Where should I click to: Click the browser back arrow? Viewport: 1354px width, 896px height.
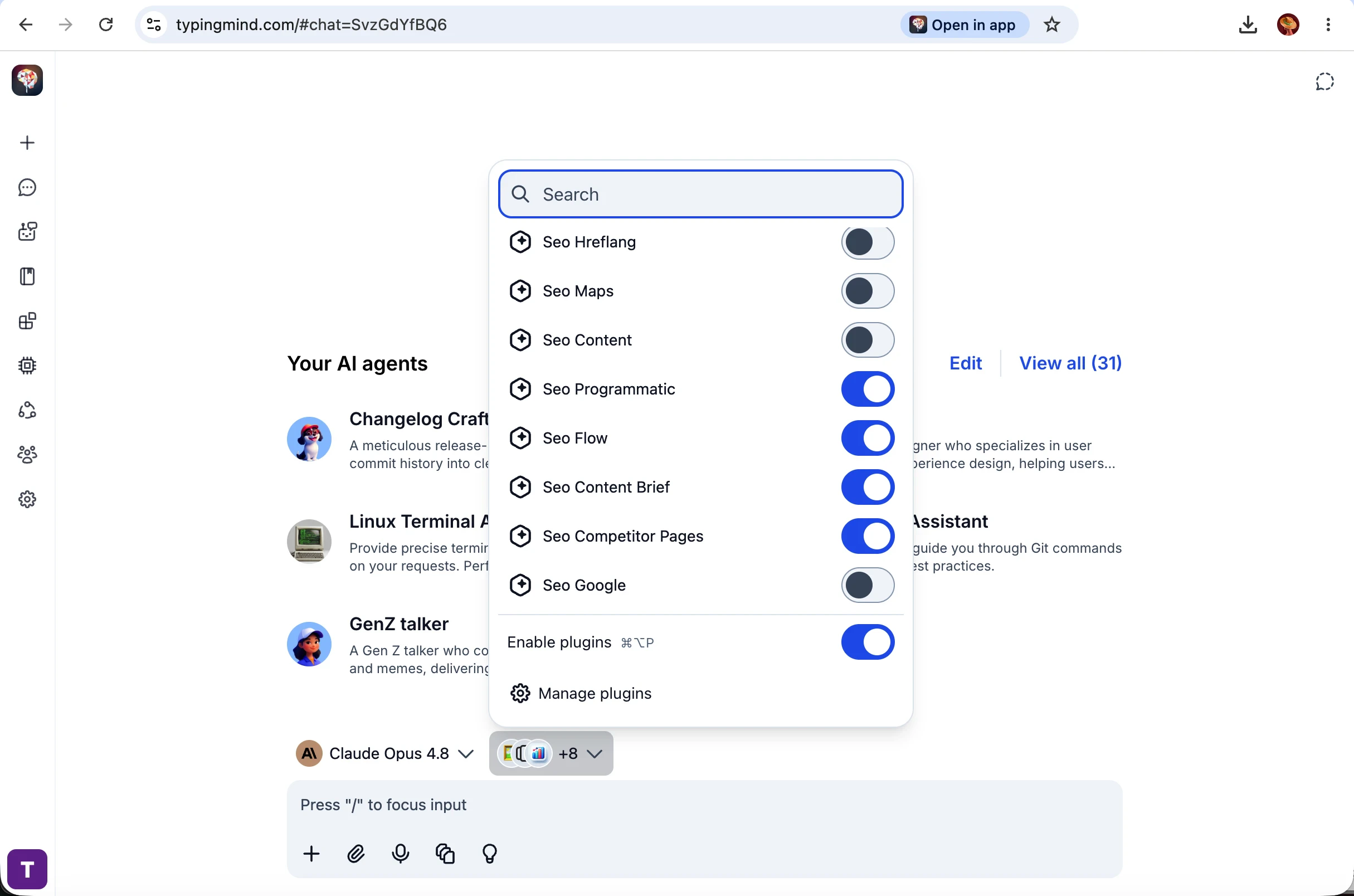(x=26, y=25)
